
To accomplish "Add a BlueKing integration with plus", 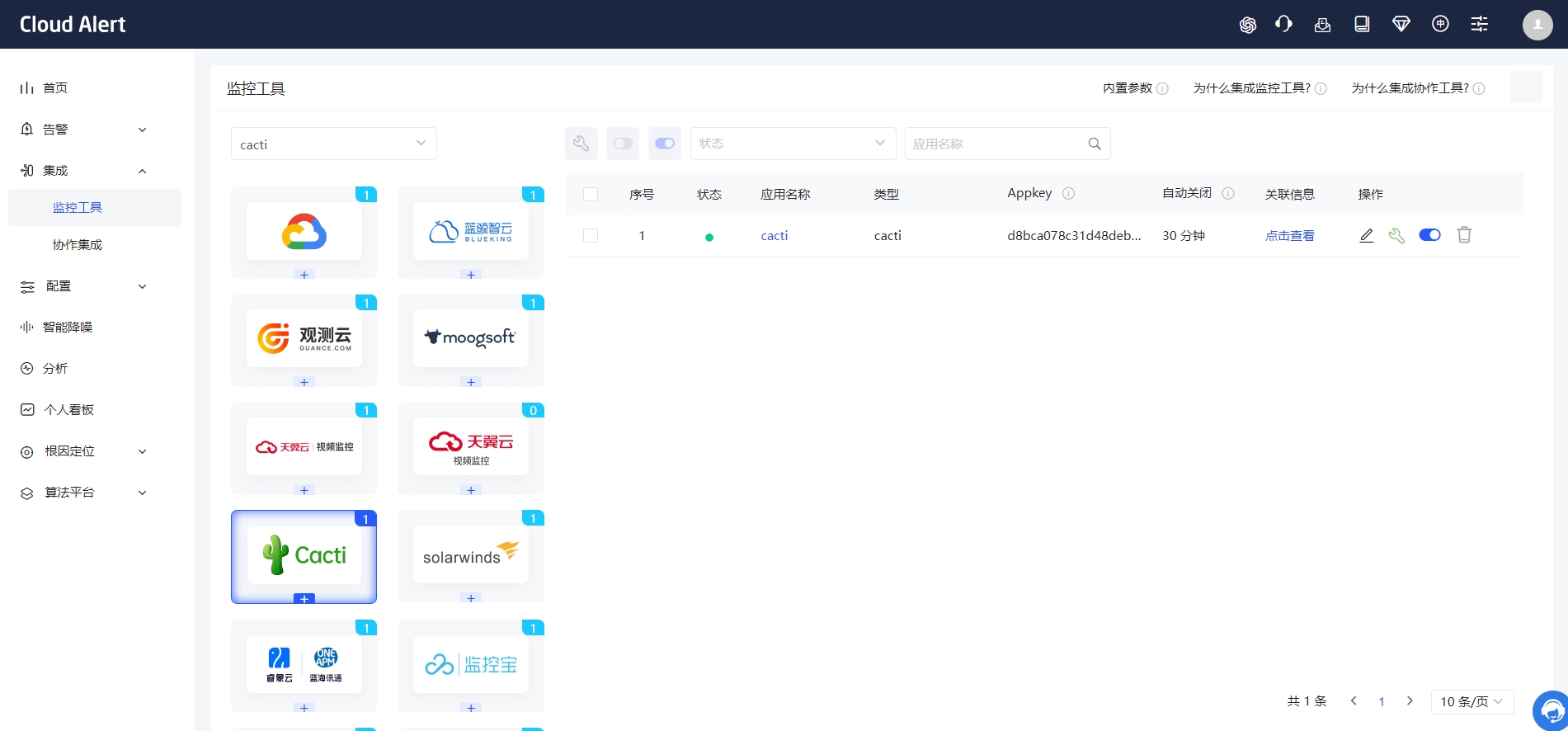I will [471, 275].
